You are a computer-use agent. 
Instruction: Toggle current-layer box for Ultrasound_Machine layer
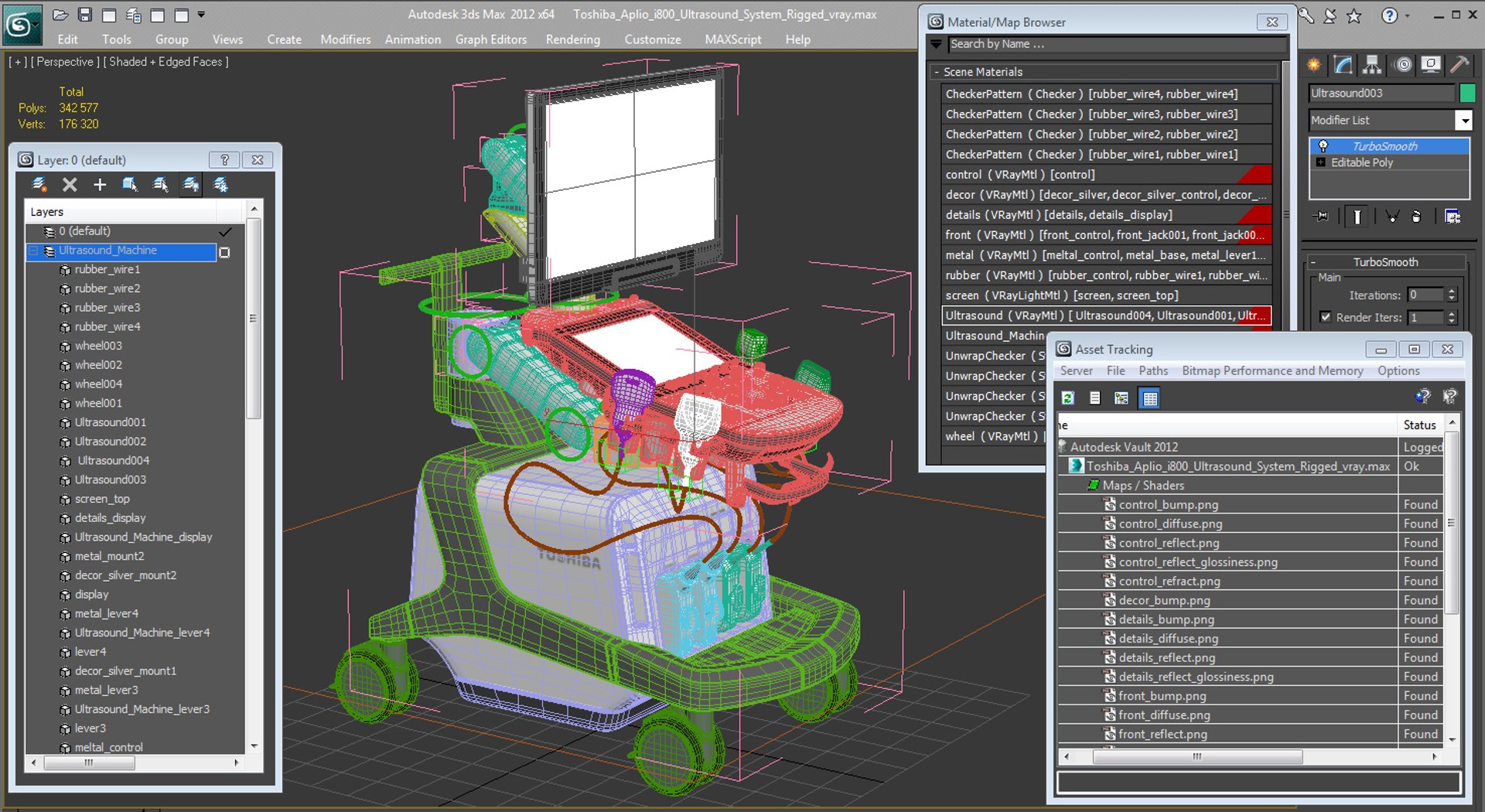click(x=224, y=252)
